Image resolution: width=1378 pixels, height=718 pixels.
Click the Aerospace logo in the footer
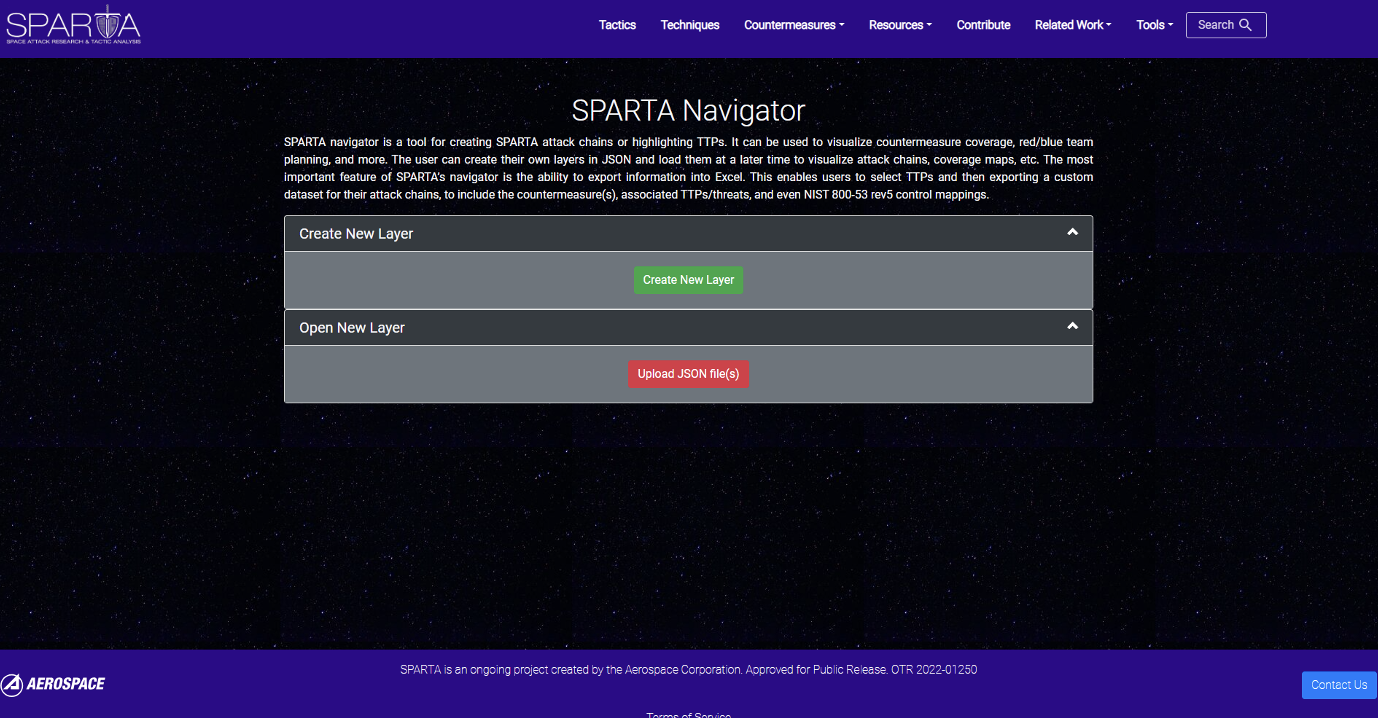(53, 684)
